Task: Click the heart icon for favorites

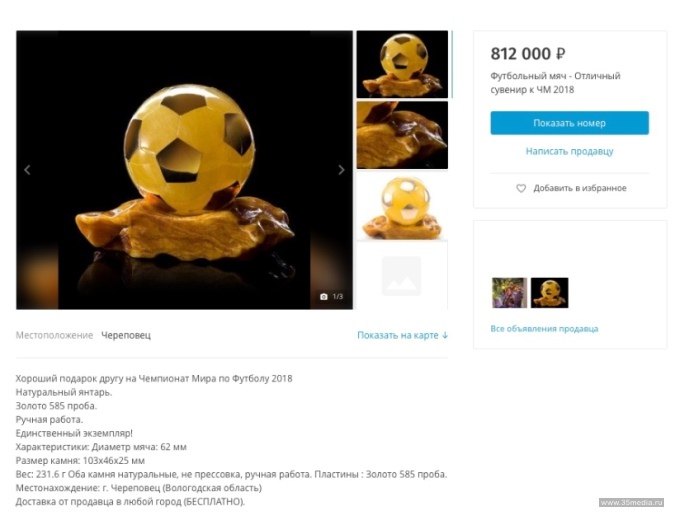Action: tap(521, 188)
